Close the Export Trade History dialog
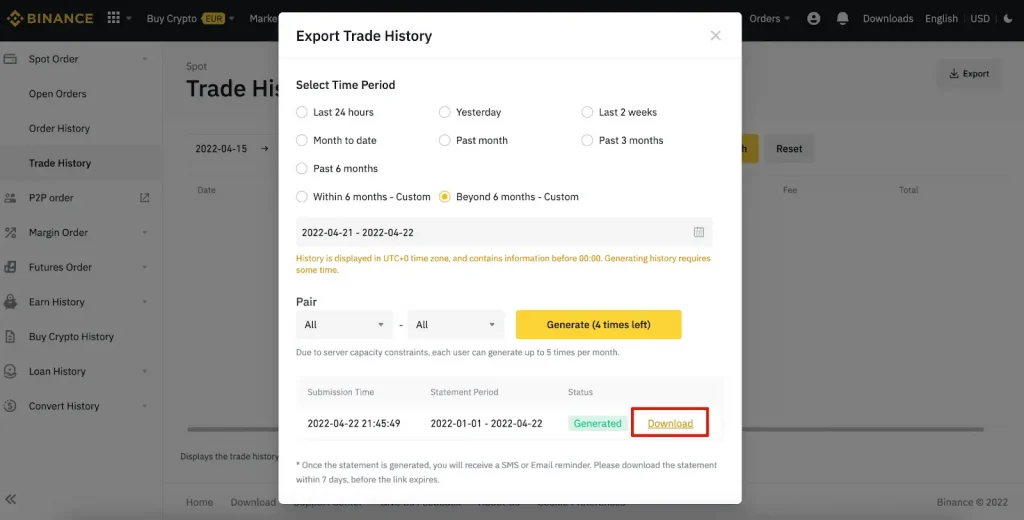This screenshot has width=1024, height=520. click(715, 36)
